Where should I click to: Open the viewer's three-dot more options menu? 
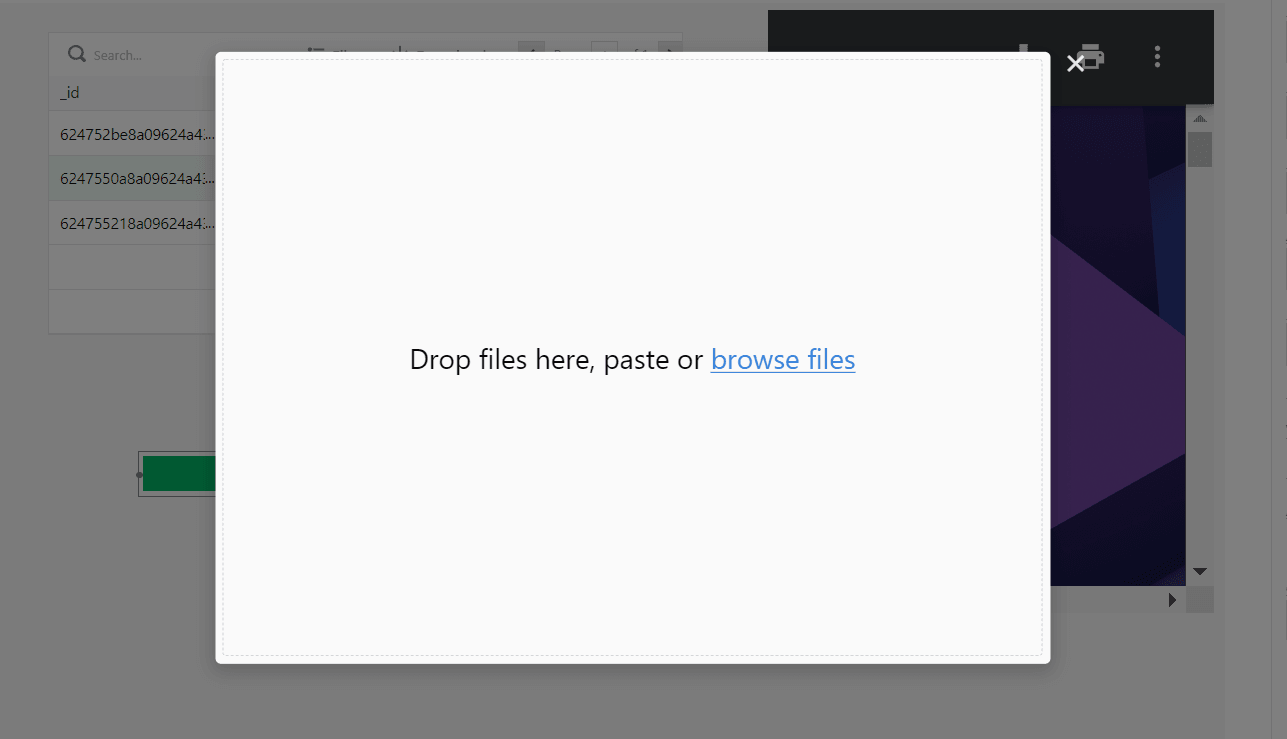[1157, 56]
